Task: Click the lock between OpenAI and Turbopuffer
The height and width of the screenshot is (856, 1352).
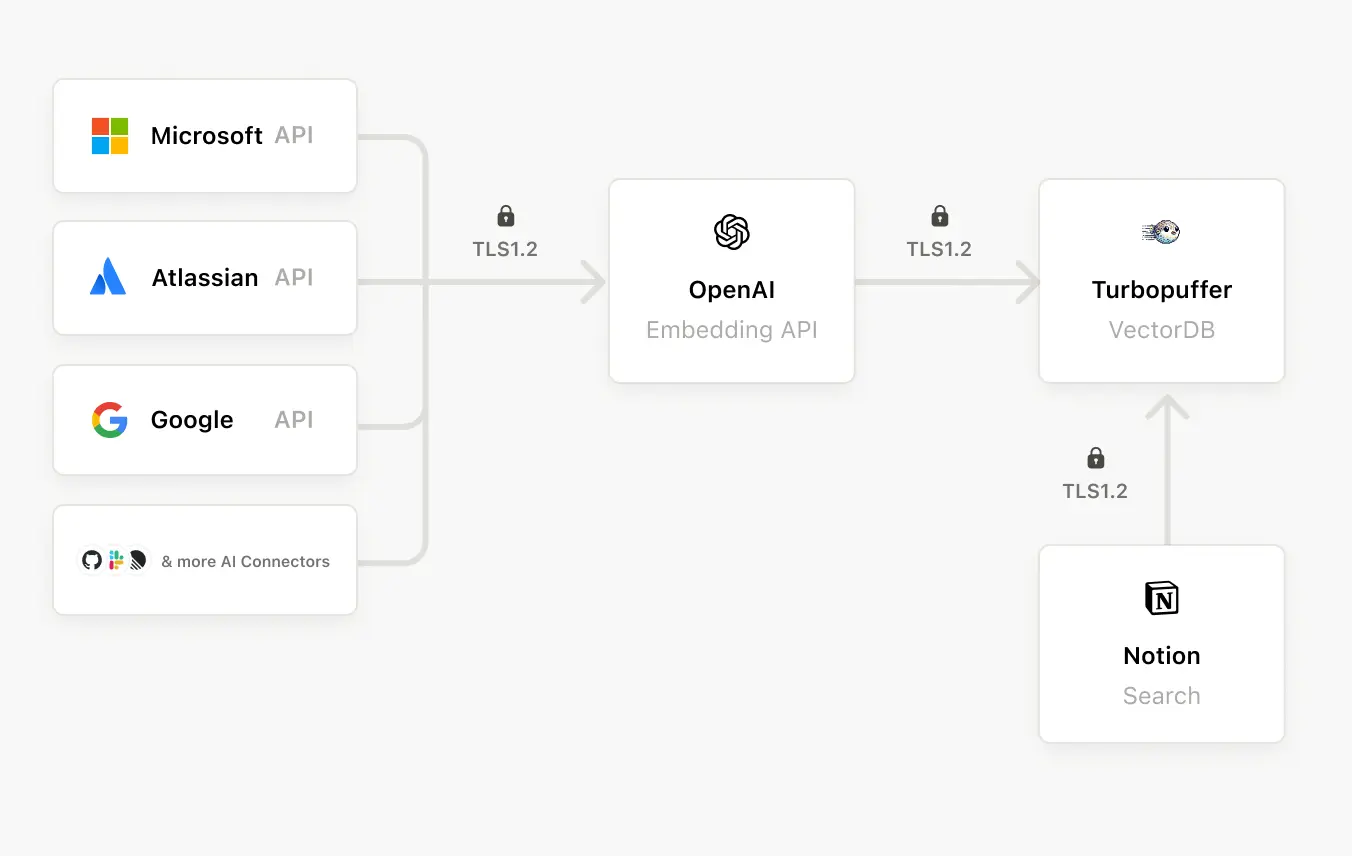Action: point(939,215)
